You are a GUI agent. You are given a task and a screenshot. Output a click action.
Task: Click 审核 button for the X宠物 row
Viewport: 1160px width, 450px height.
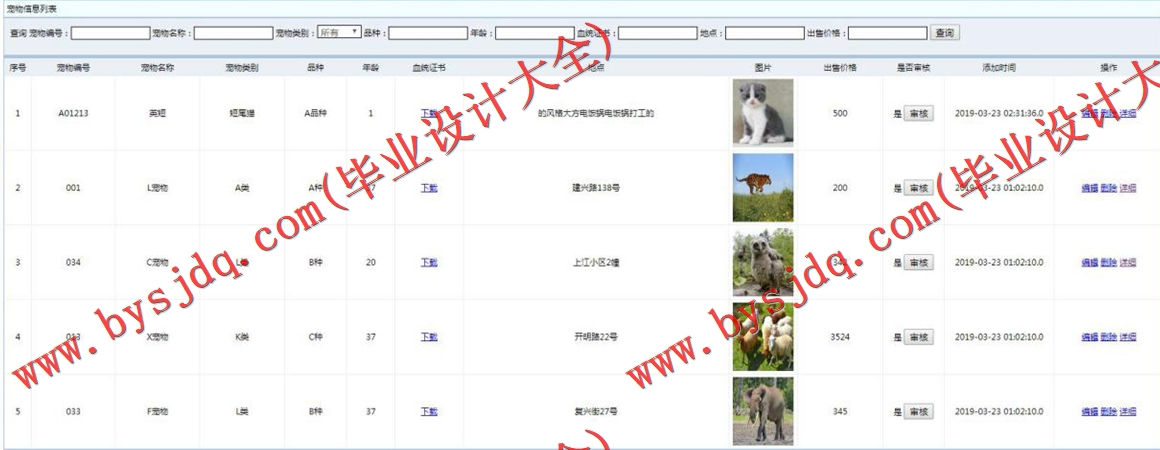919,338
